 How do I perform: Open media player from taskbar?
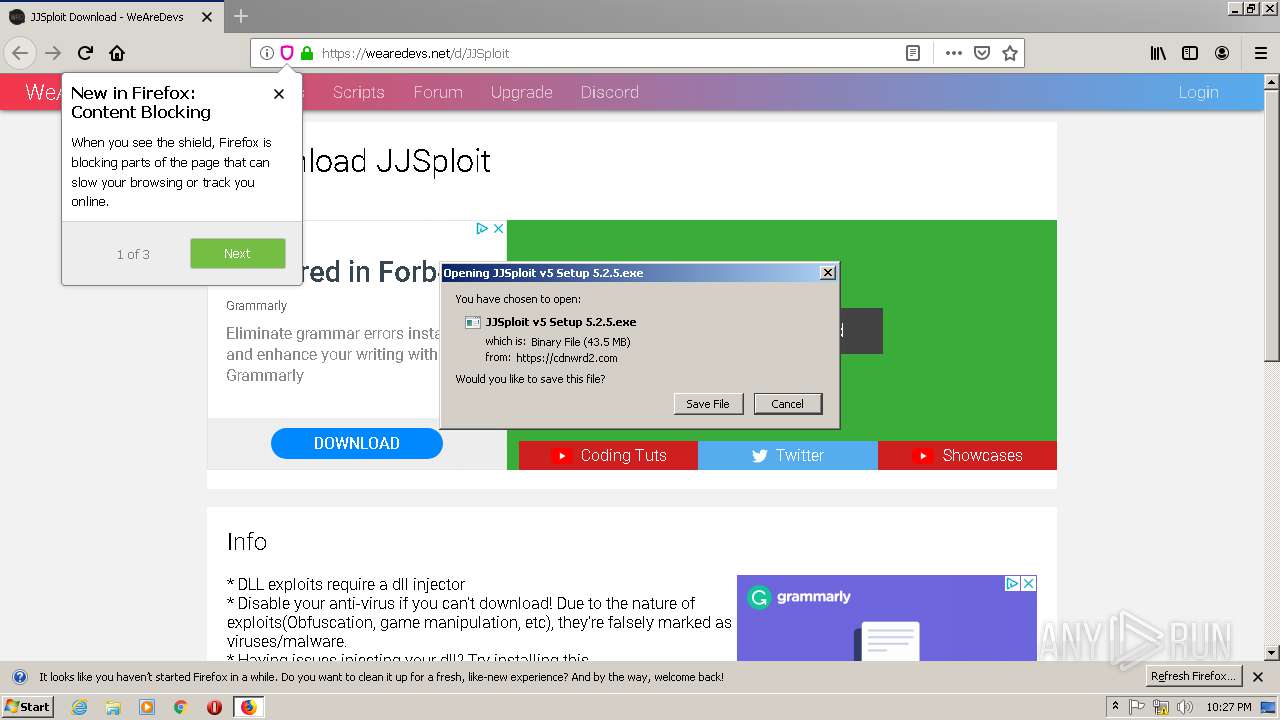click(x=147, y=707)
